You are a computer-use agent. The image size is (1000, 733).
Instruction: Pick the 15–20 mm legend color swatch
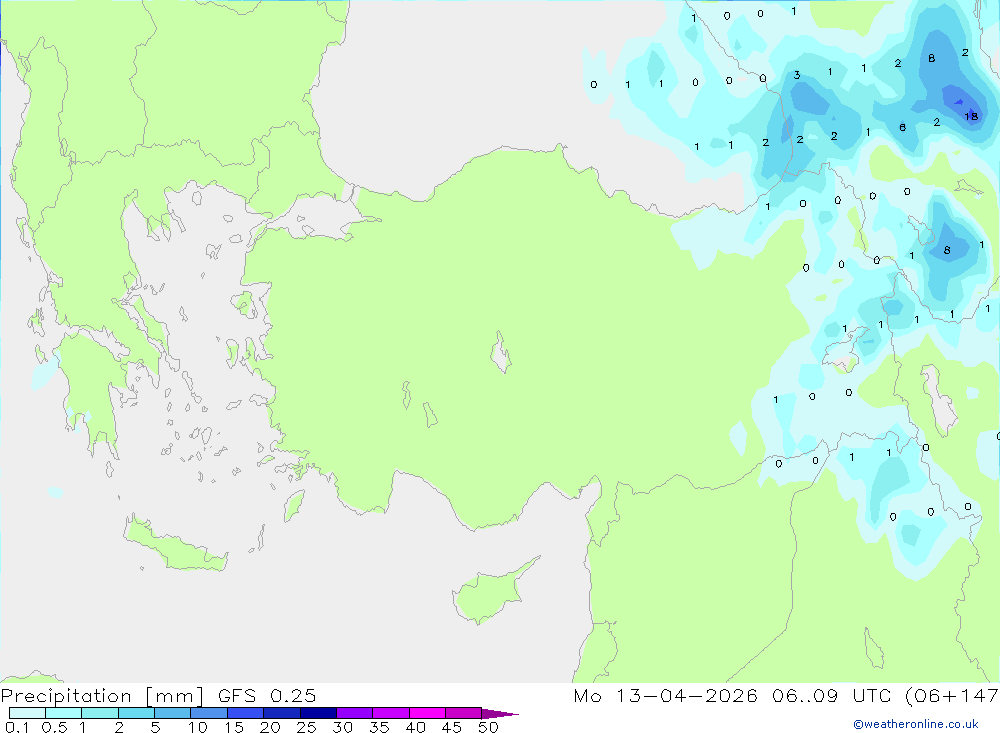point(246,713)
